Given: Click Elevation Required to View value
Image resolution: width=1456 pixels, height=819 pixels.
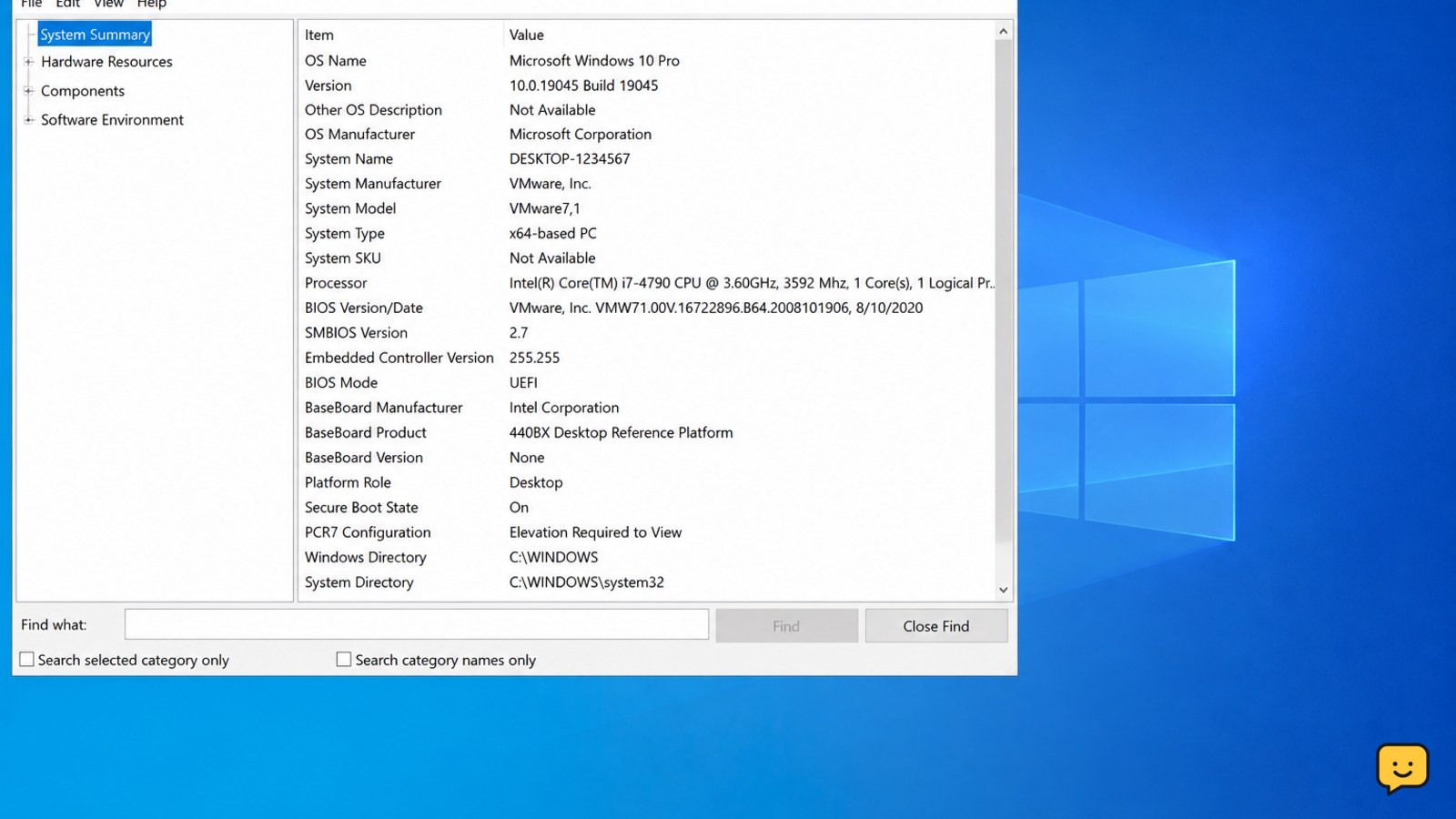Looking at the screenshot, I should point(595,532).
